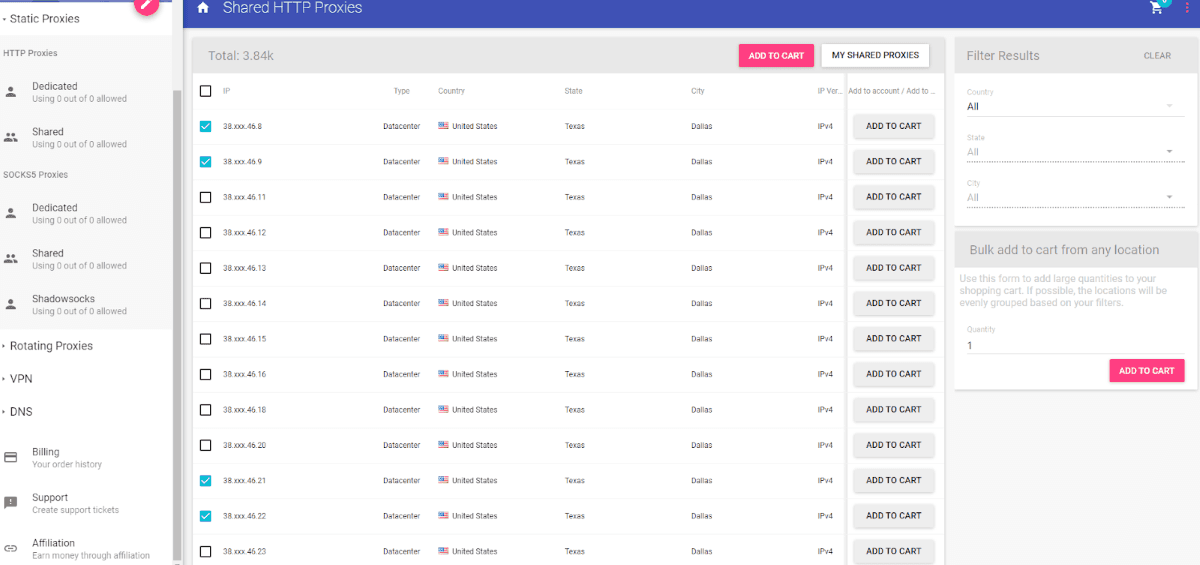This screenshot has height=565, width=1200.
Task: Click the Quantity input field
Action: pyautogui.click(x=1075, y=345)
